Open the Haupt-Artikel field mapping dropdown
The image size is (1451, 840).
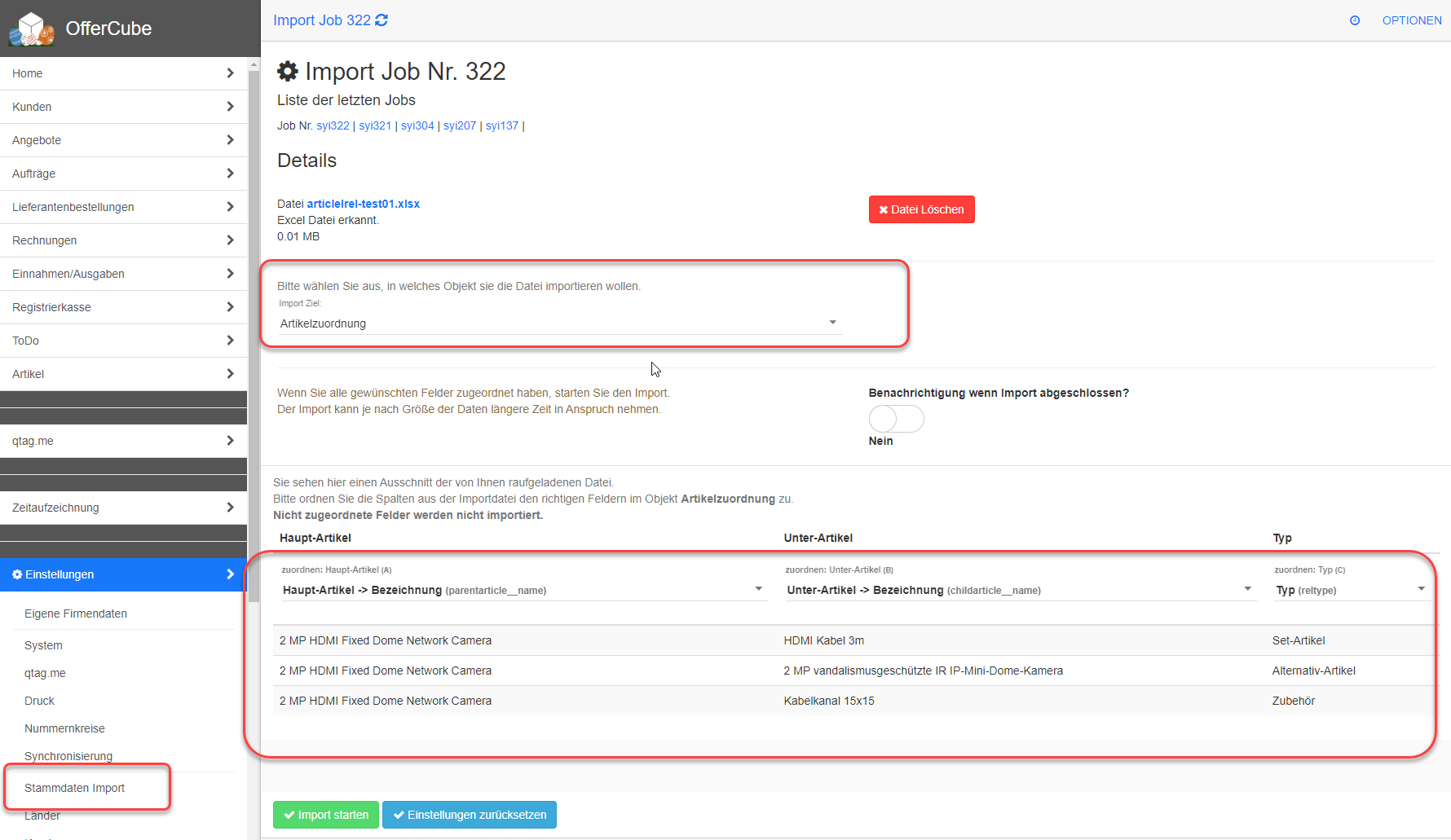pos(522,590)
